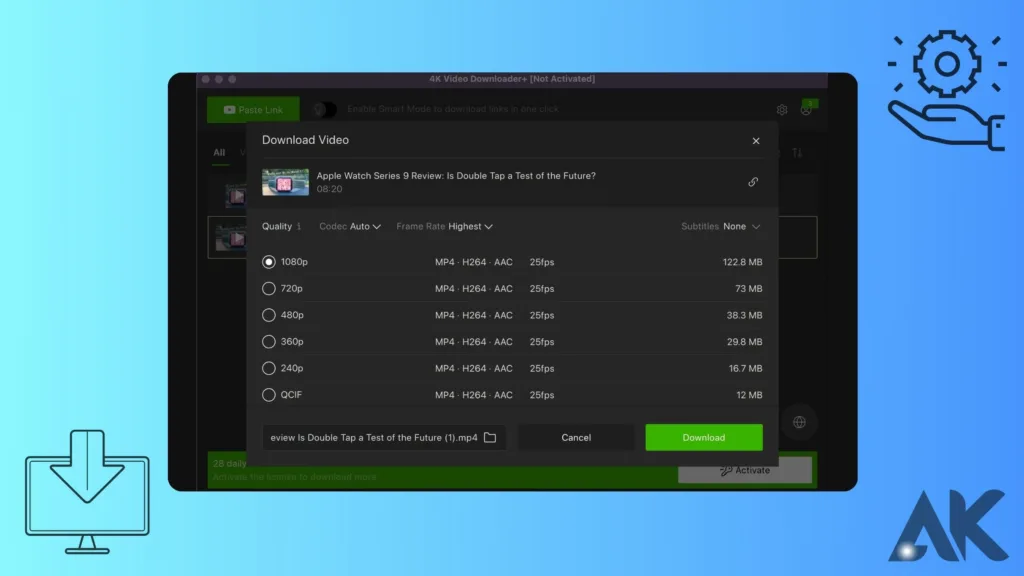
Task: Click the Apple Watch video thumbnail in dialog
Action: (285, 182)
